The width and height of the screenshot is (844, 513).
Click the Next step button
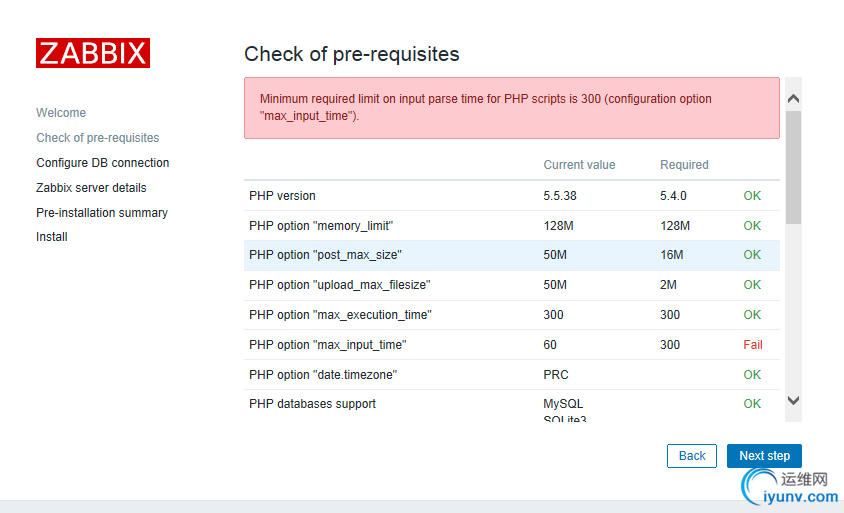[x=764, y=456]
